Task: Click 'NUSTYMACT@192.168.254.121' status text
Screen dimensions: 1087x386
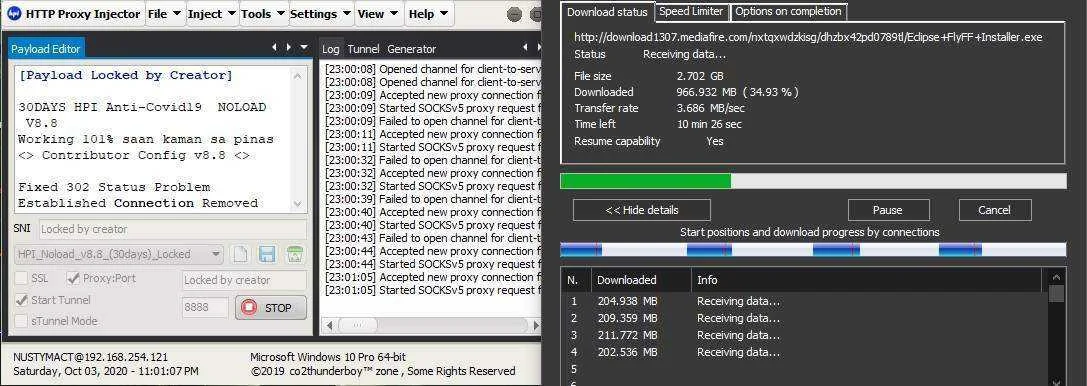Action: (91, 358)
